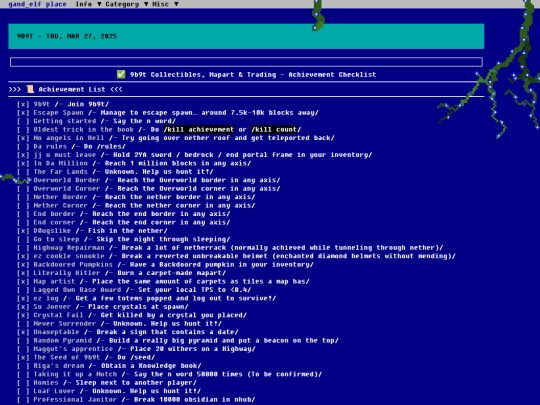
Task: Open the Info dropdown menu
Action: [x=88, y=4]
